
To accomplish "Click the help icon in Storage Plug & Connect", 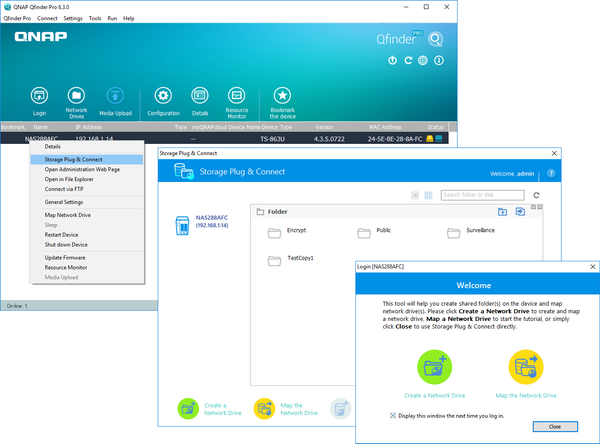I will point(551,173).
